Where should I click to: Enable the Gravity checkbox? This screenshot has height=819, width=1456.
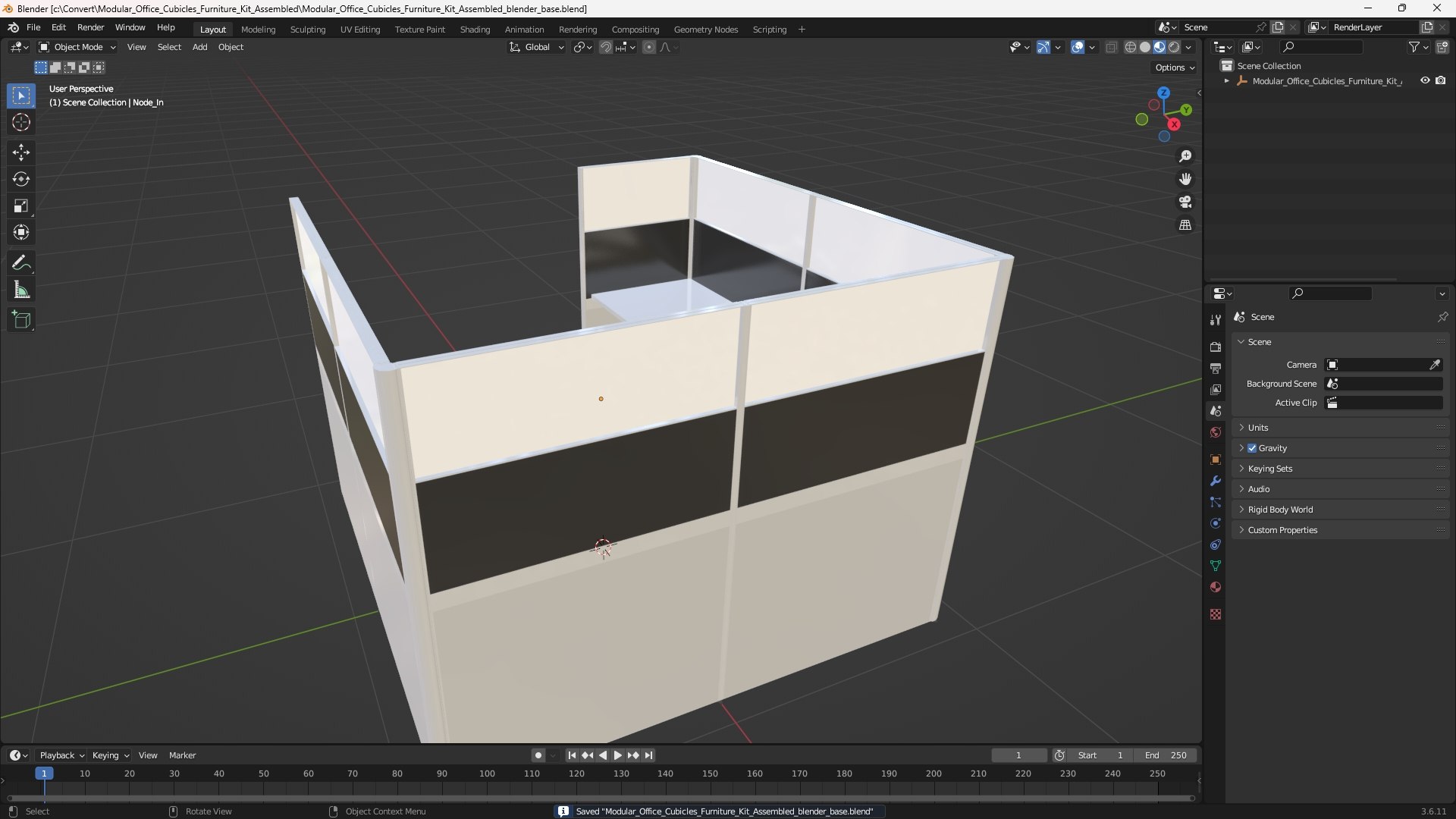(x=1252, y=448)
